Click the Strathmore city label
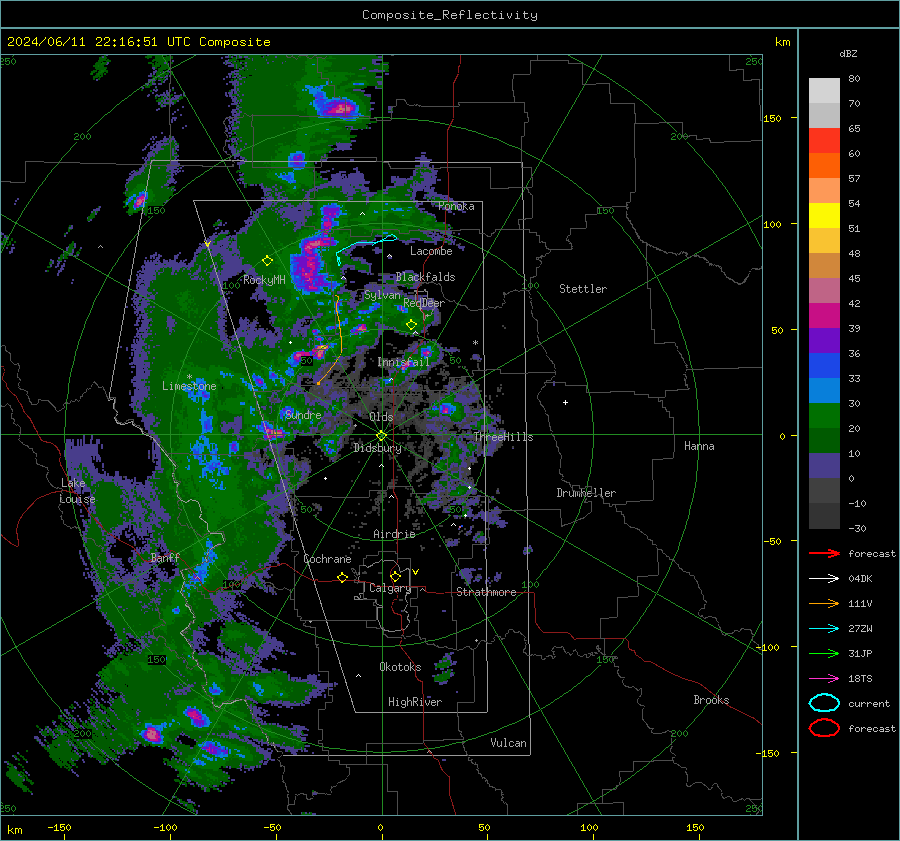900x841 pixels. [x=486, y=592]
